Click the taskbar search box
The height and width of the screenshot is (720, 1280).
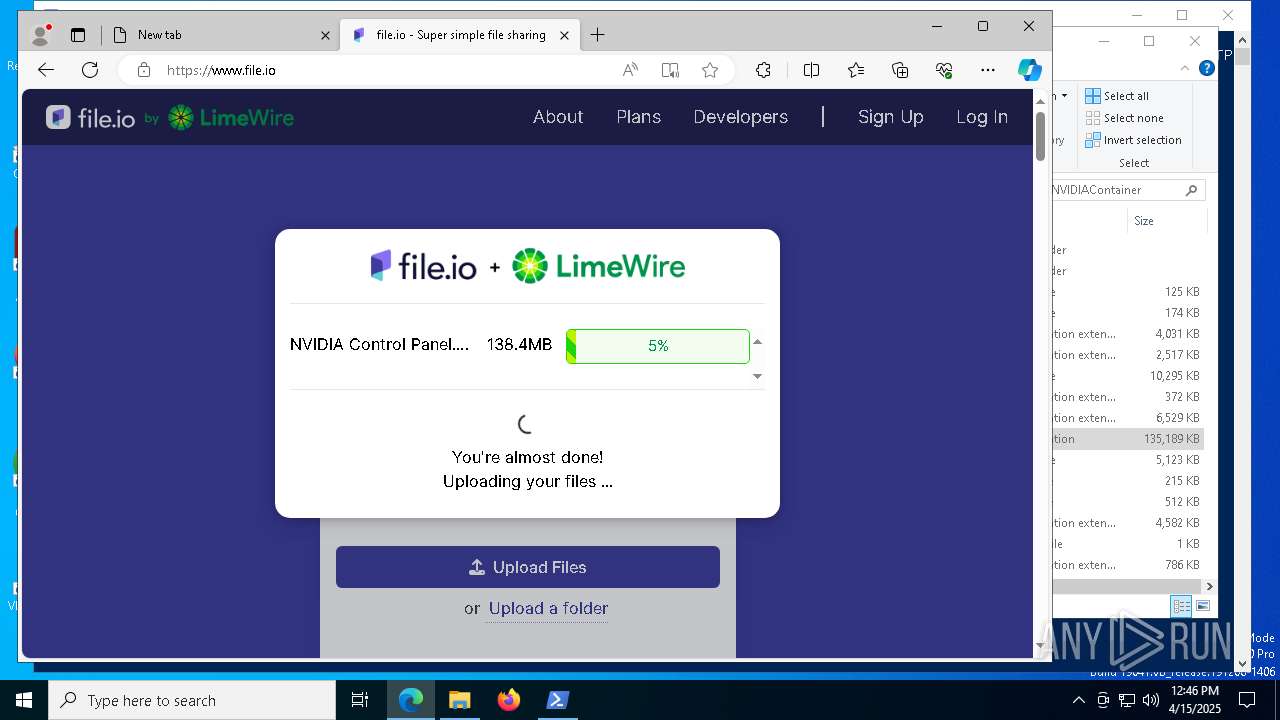coord(192,700)
